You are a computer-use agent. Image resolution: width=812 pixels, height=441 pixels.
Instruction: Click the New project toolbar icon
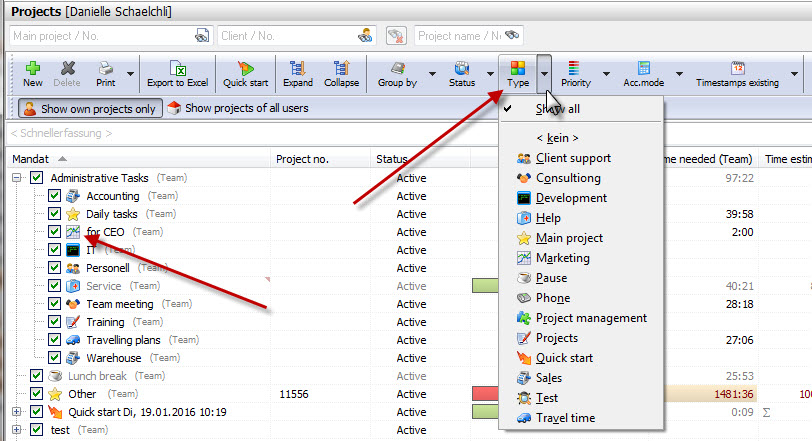(32, 69)
